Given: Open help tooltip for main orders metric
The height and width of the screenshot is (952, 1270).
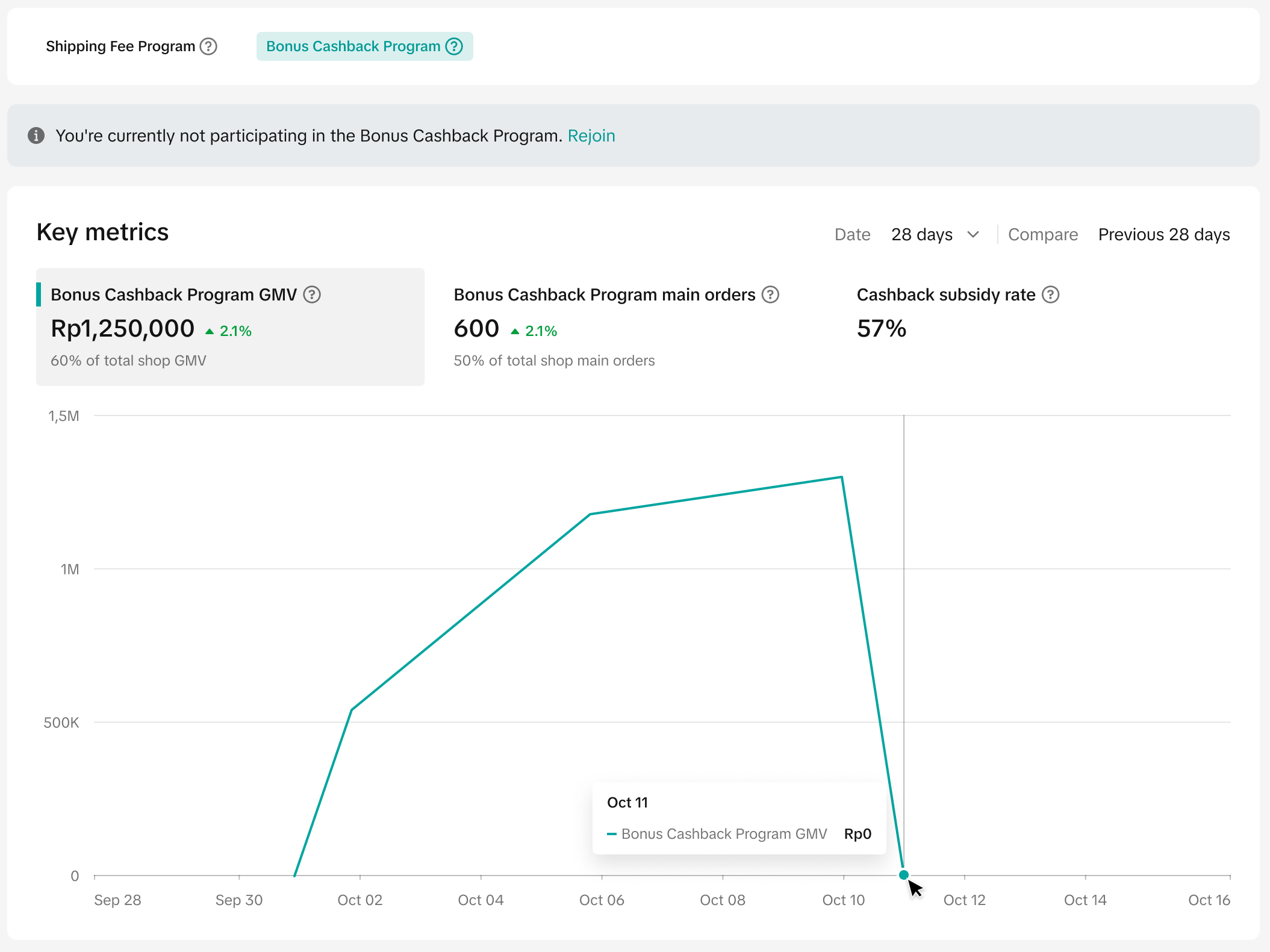Looking at the screenshot, I should tap(770, 294).
